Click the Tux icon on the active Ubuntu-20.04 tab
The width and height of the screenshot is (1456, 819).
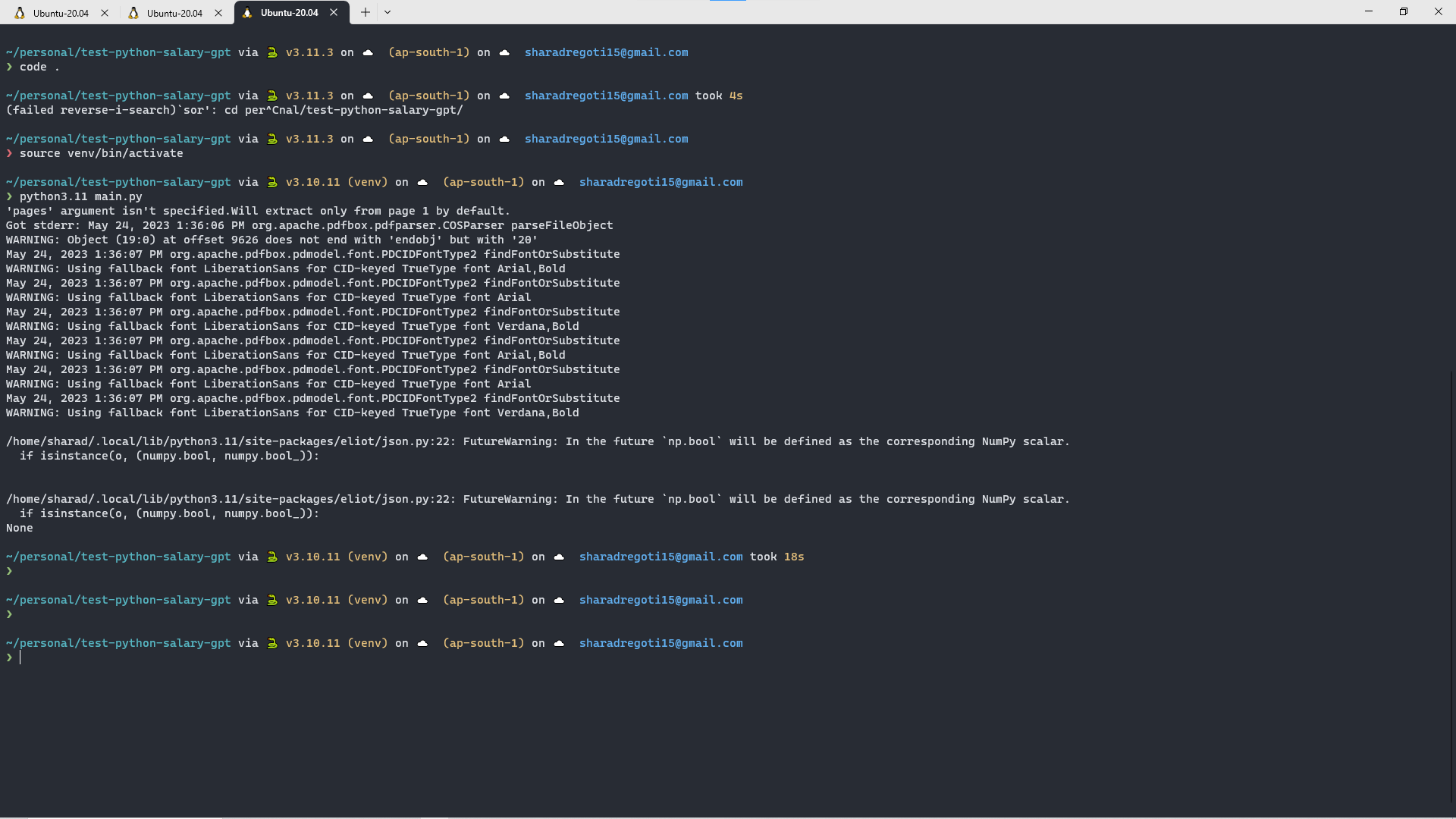[x=247, y=13]
